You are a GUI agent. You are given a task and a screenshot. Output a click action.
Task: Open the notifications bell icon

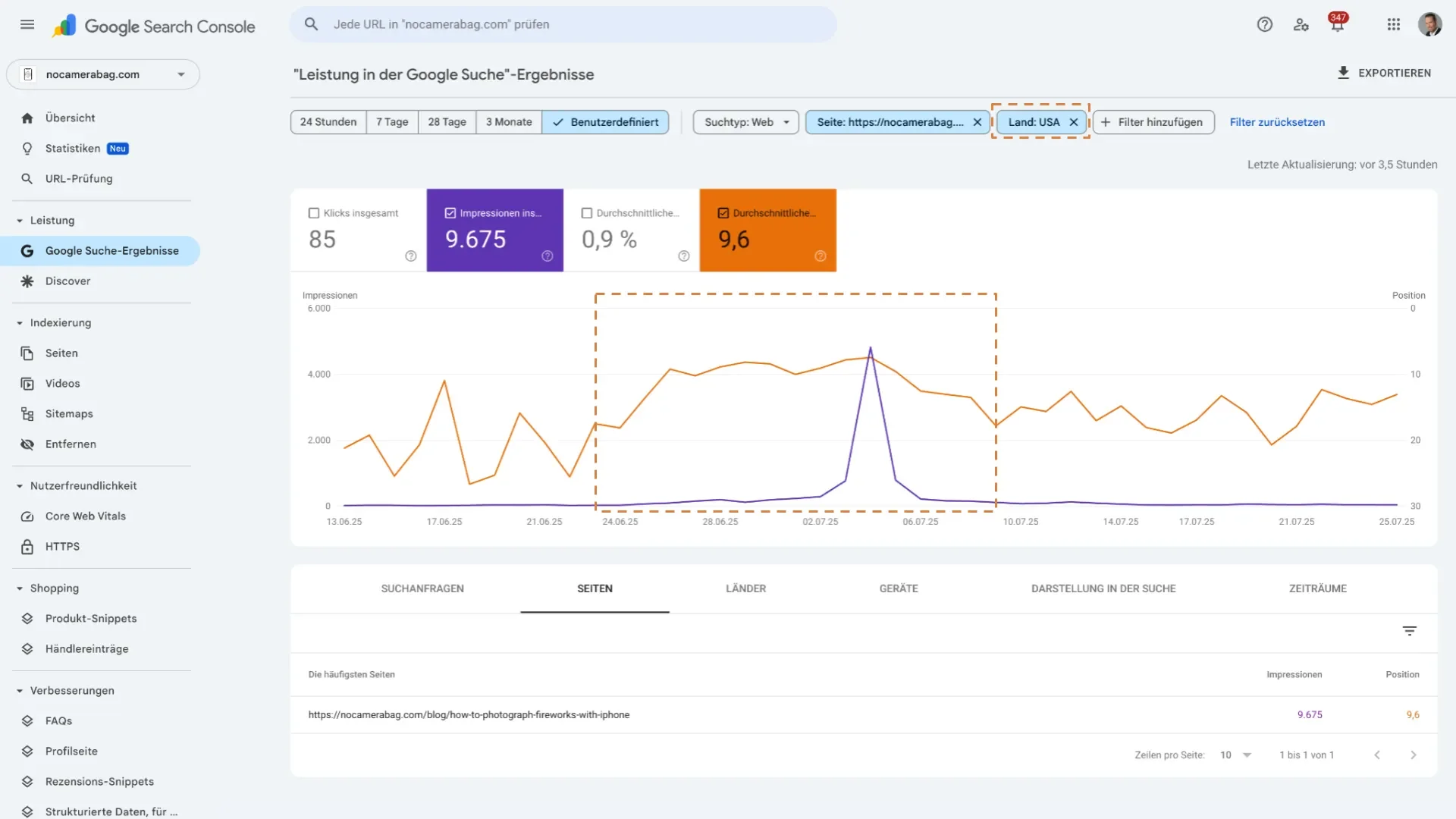1337,25
